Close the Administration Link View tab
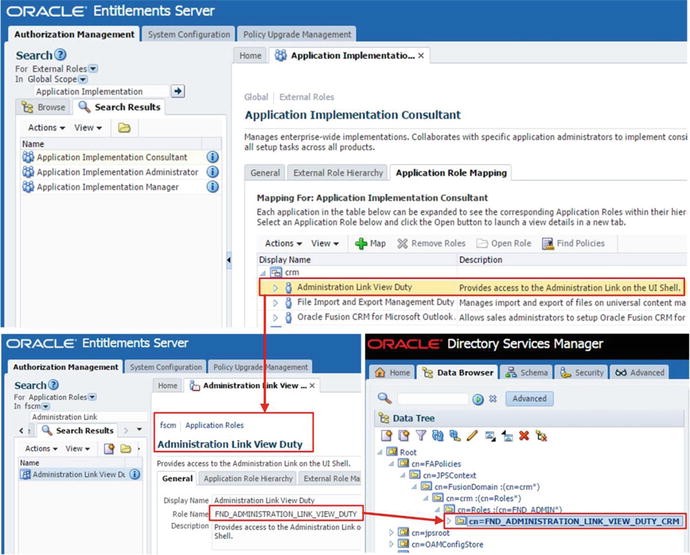 click(312, 386)
